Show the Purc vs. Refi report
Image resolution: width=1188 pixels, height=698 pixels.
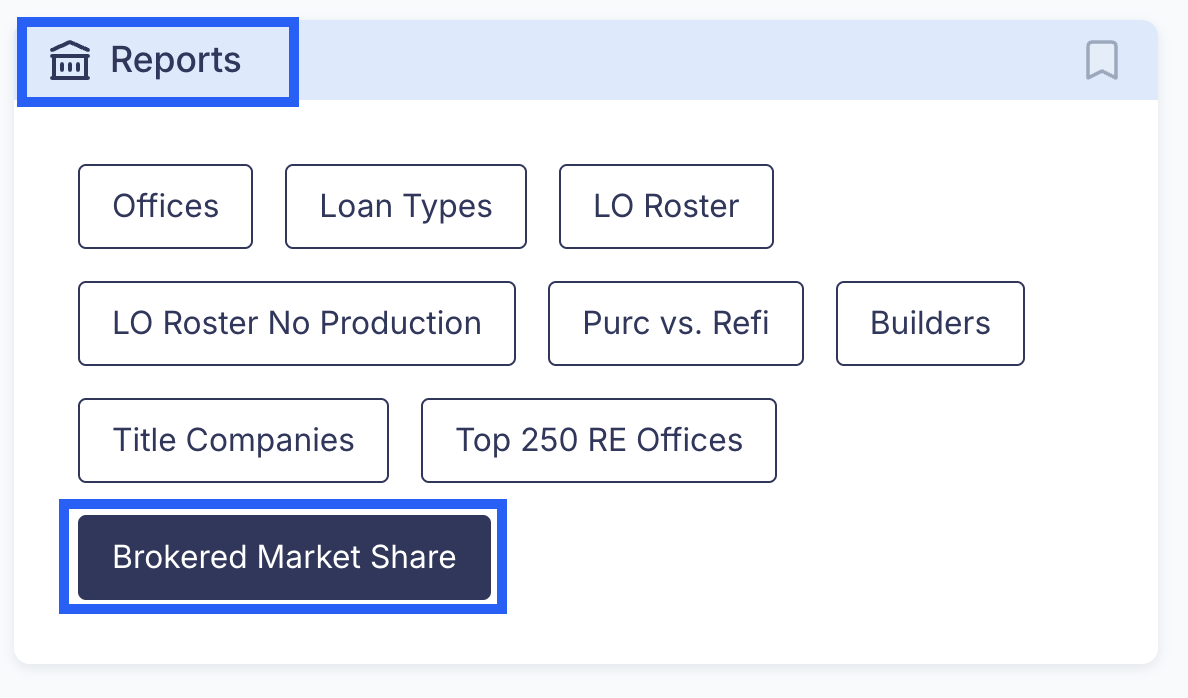tap(676, 324)
